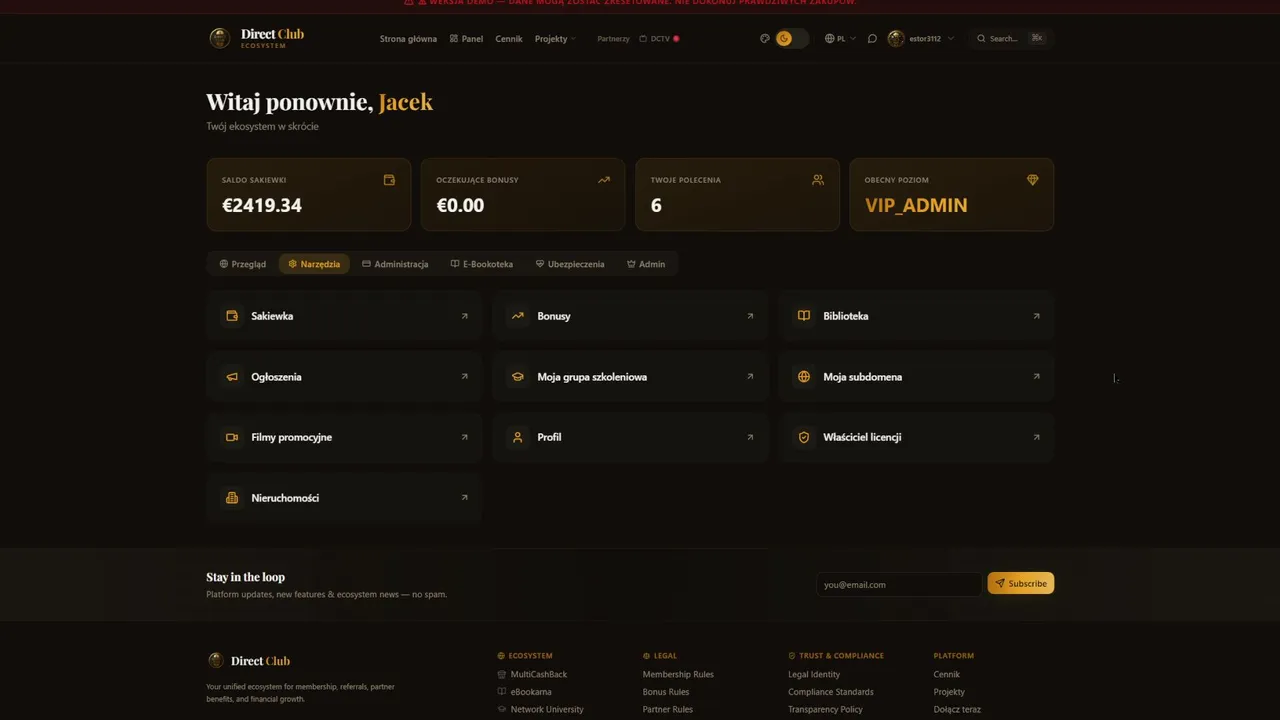The height and width of the screenshot is (720, 1280).
Task: Click the diamond icon on Obecny Poziom card
Action: (1033, 180)
